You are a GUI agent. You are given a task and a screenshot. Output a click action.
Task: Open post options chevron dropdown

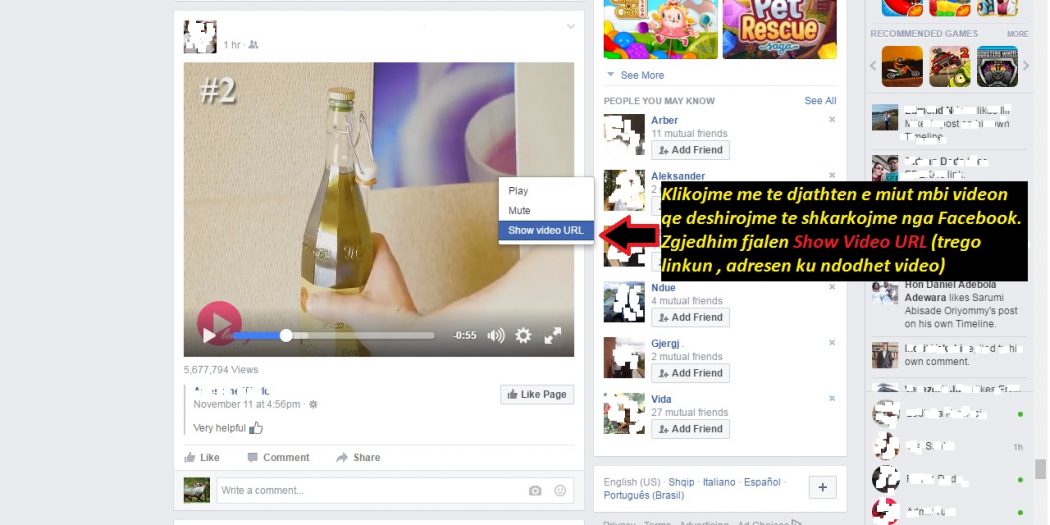571,26
